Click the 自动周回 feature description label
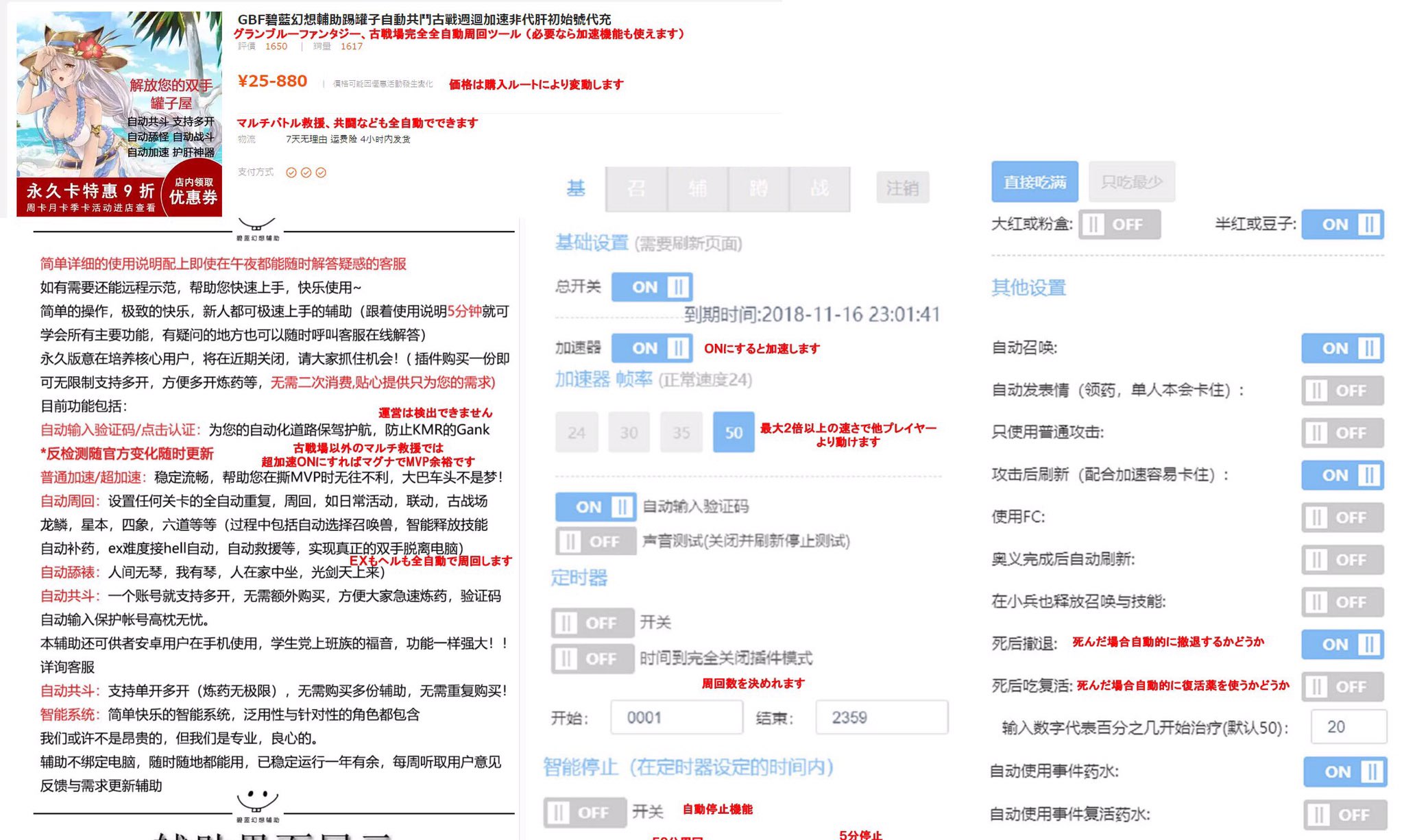The image size is (1404, 840). point(71,501)
